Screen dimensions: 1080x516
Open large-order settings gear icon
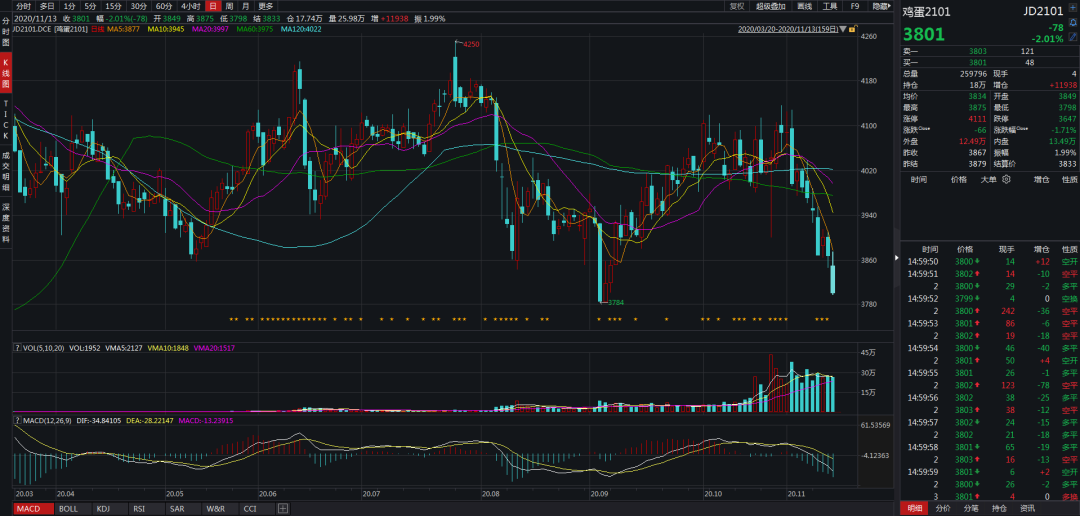(1006, 180)
